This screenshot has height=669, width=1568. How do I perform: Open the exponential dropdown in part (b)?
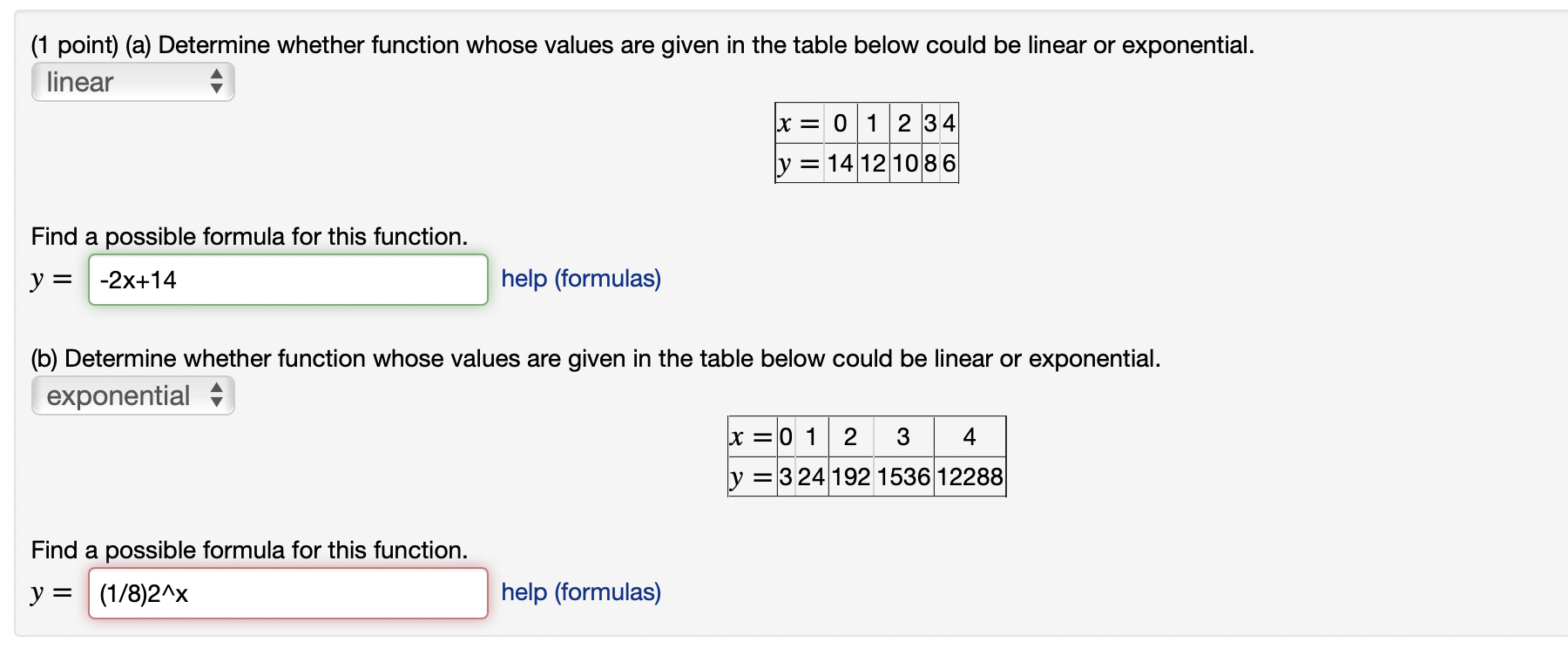131,395
